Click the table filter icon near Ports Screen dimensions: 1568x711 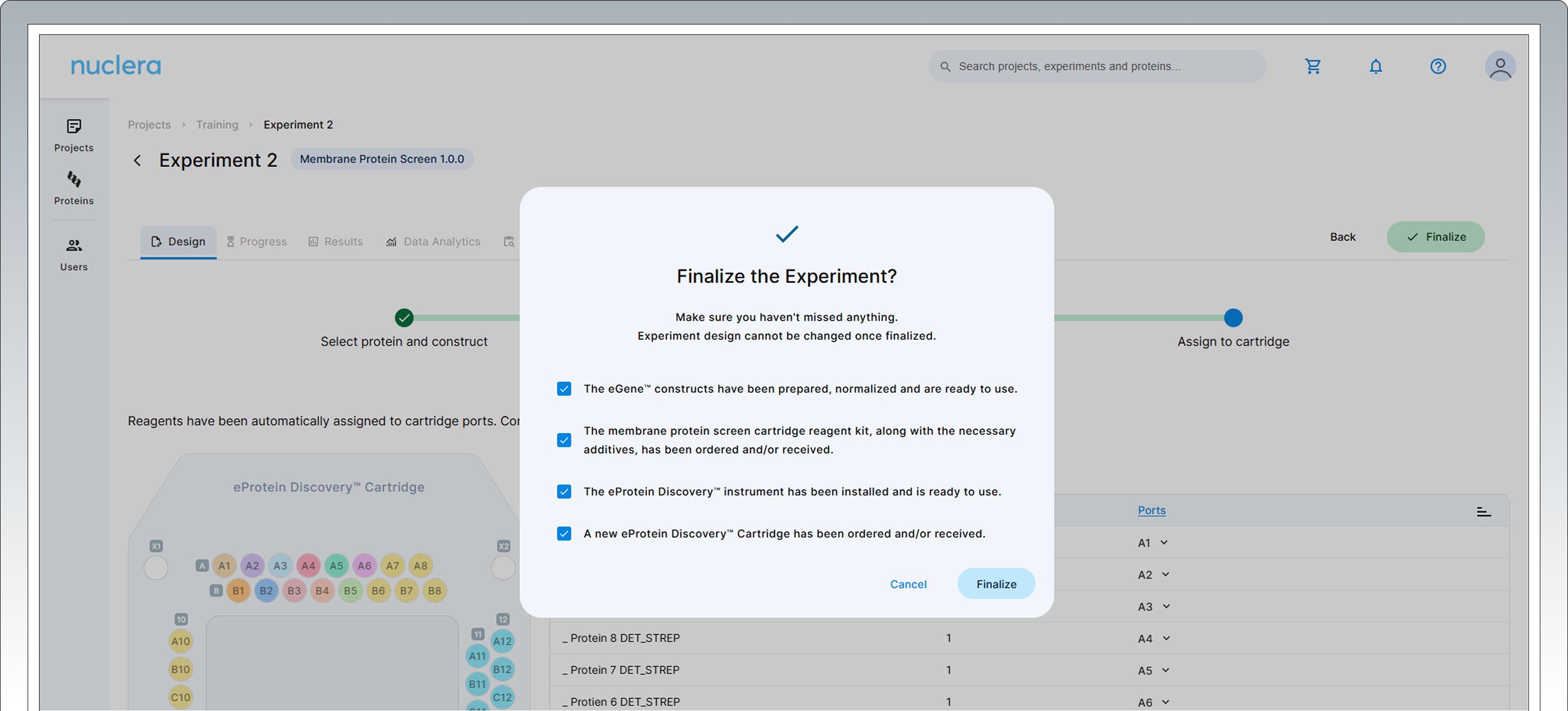[x=1484, y=512]
